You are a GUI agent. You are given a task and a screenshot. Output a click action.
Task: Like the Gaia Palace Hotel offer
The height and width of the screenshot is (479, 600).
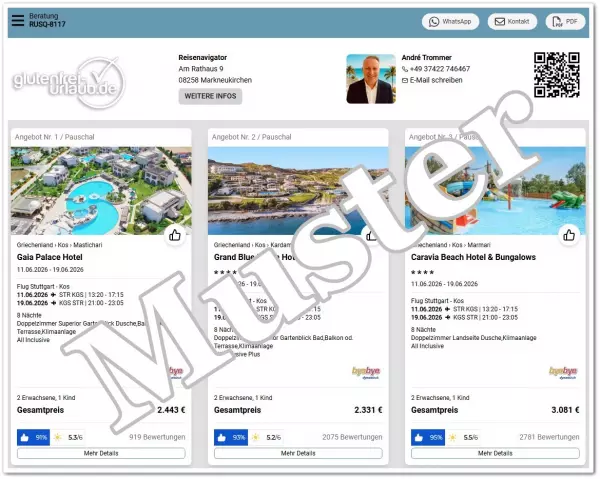click(175, 235)
